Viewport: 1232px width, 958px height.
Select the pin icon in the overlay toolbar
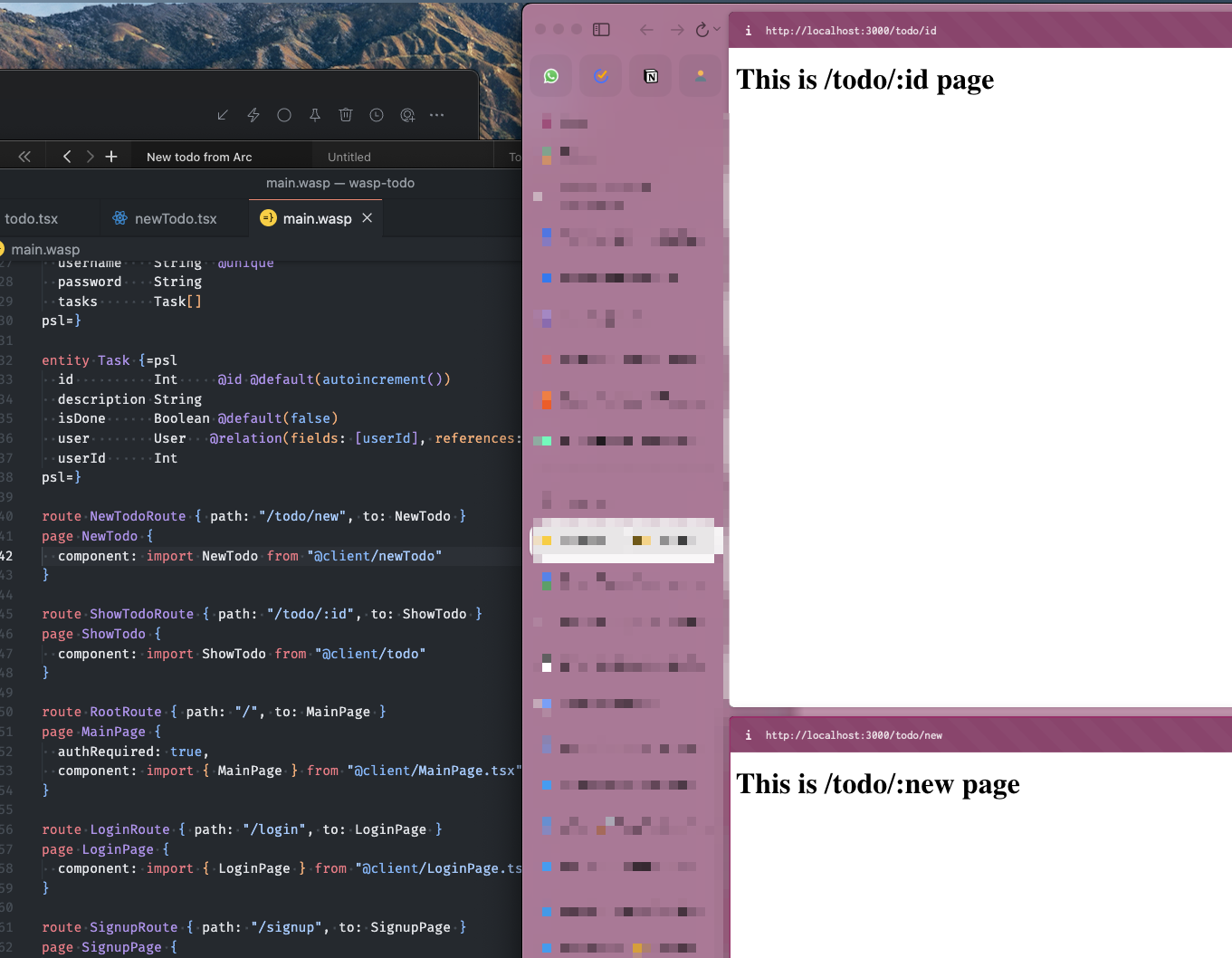tap(315, 115)
